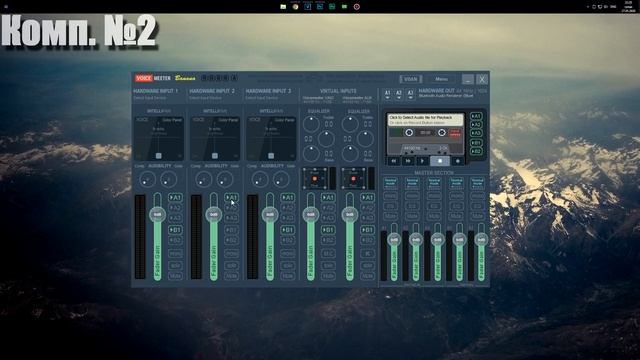Screen dimensions: 640x360
Task: Click Gate knob on Hardware Input 1
Action: tap(169, 179)
